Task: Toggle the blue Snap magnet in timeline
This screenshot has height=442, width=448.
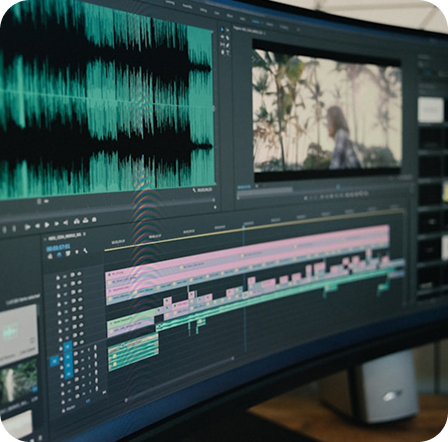Action: click(59, 254)
